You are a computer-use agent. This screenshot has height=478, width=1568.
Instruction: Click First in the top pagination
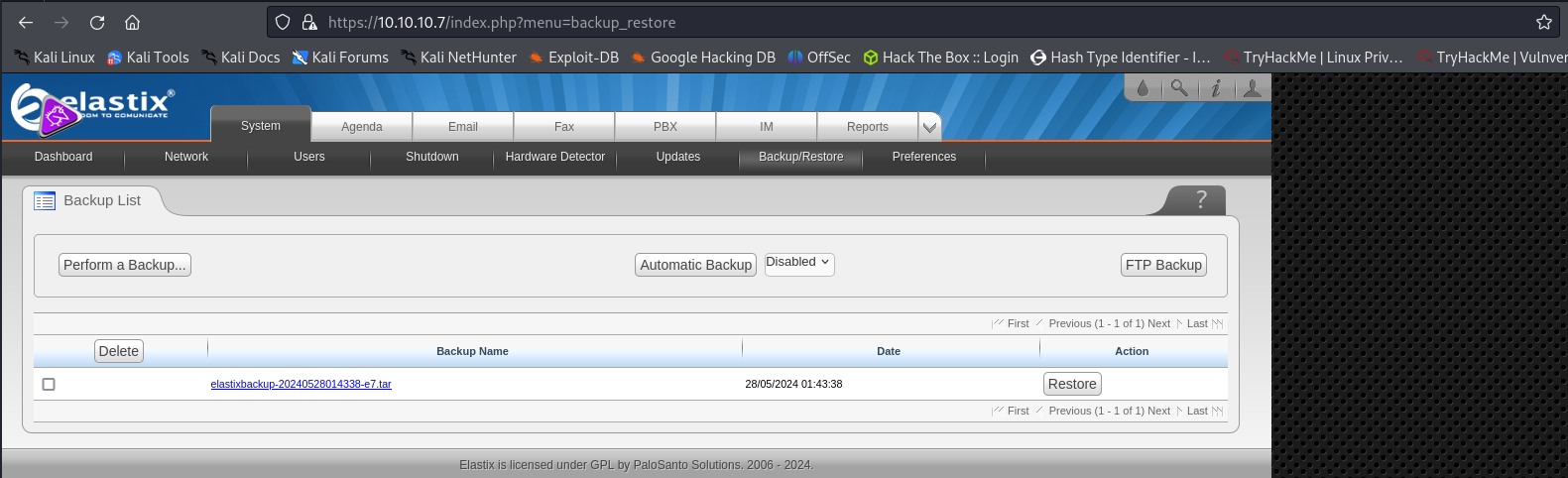coord(1019,323)
